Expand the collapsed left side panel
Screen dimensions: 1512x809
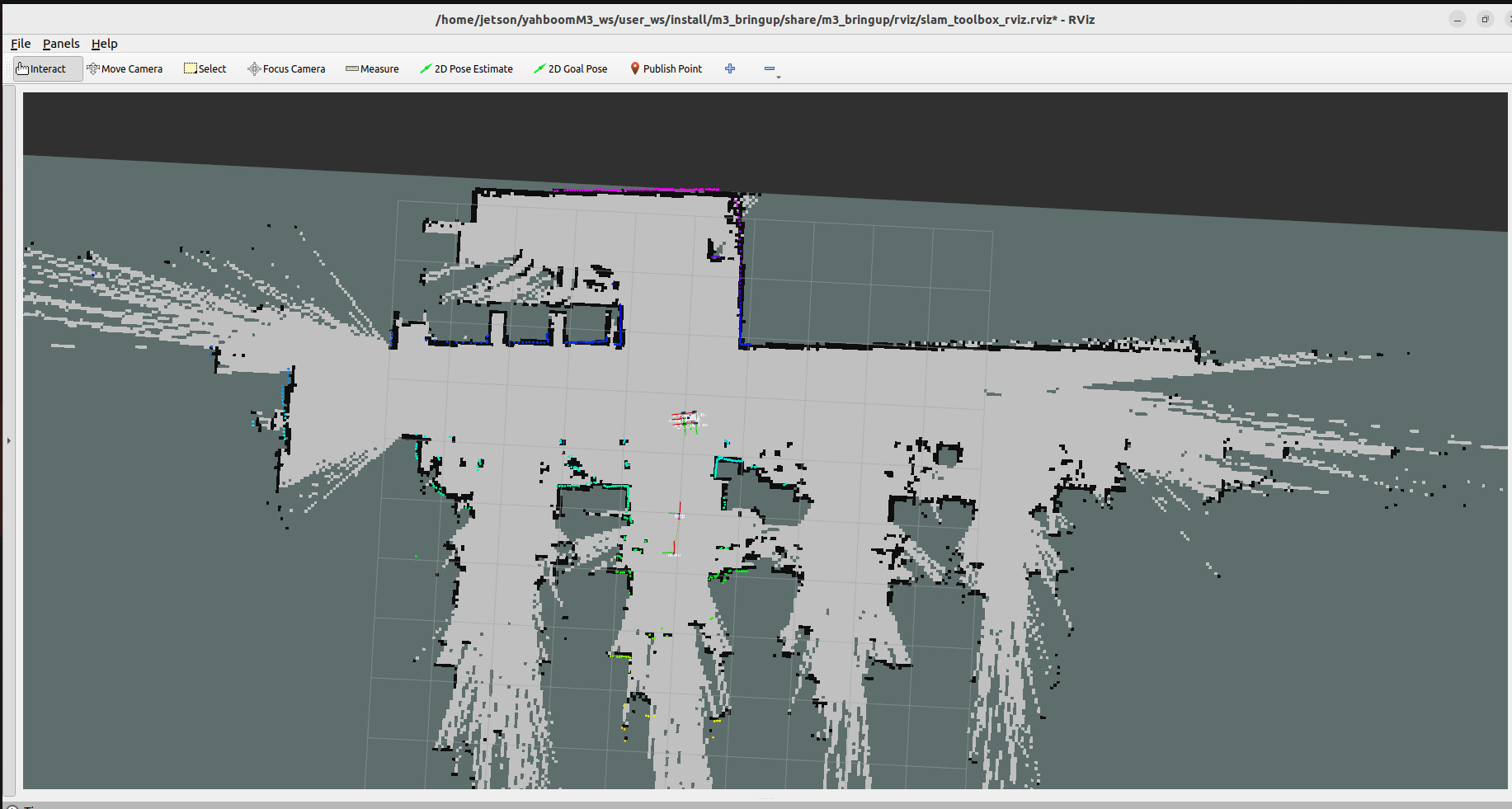[9, 440]
